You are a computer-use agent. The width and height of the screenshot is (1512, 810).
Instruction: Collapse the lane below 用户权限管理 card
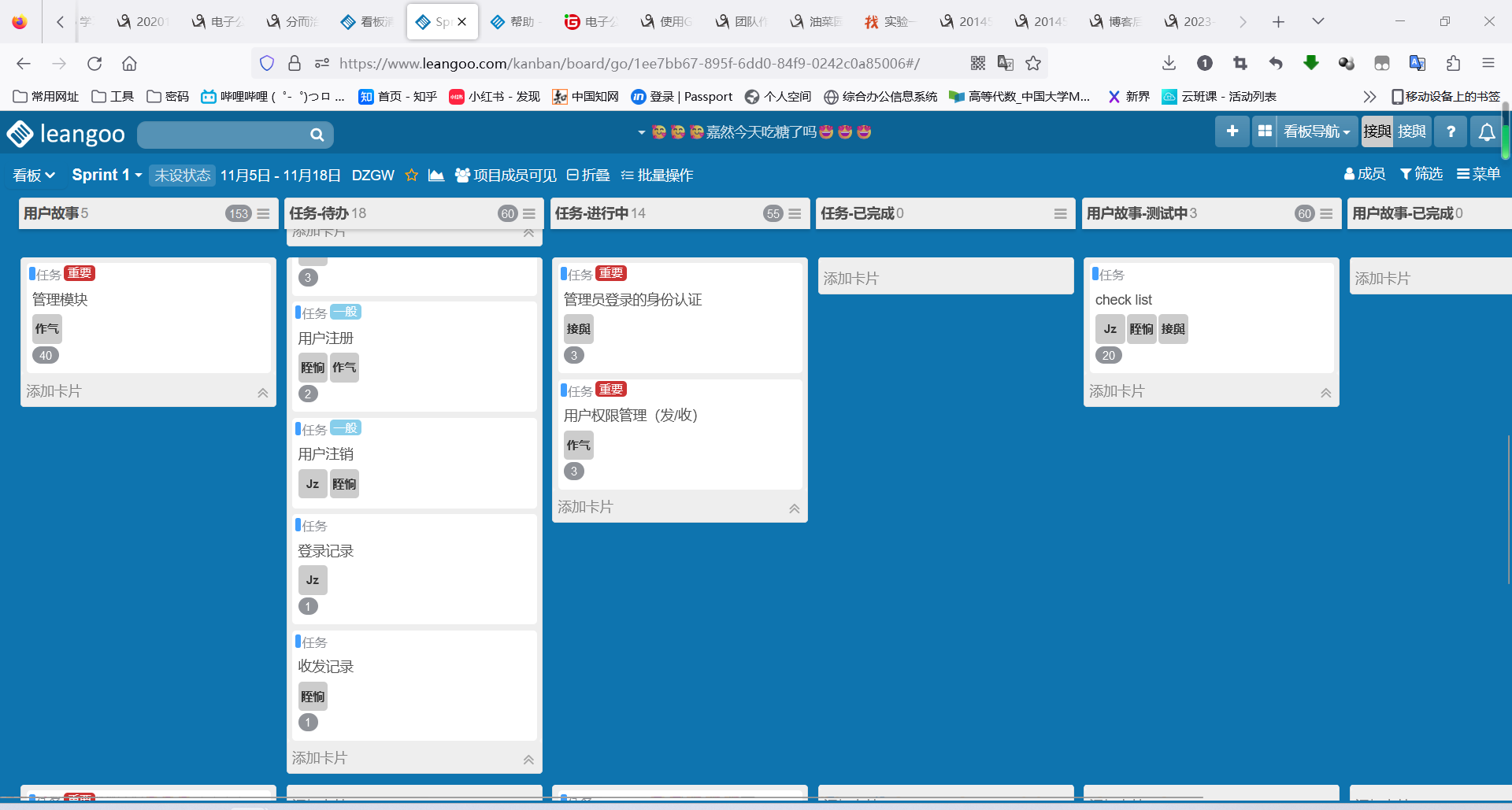(795, 509)
